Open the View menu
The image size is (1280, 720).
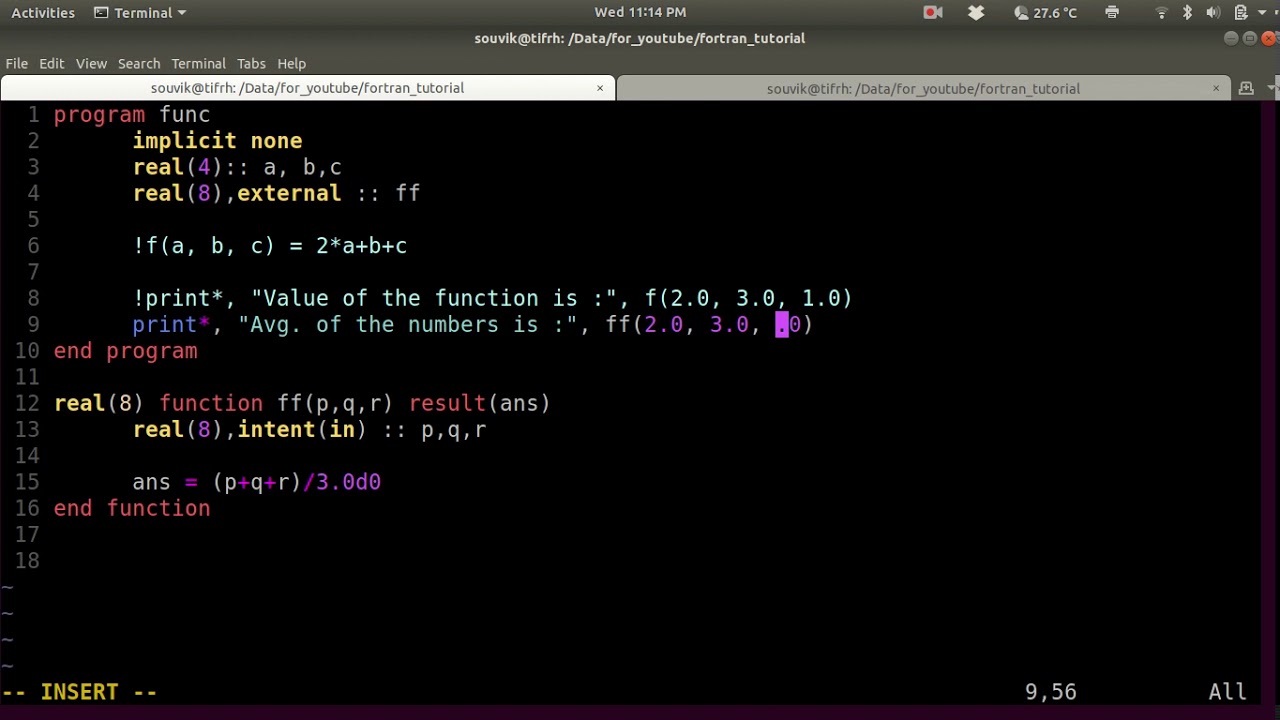point(91,63)
